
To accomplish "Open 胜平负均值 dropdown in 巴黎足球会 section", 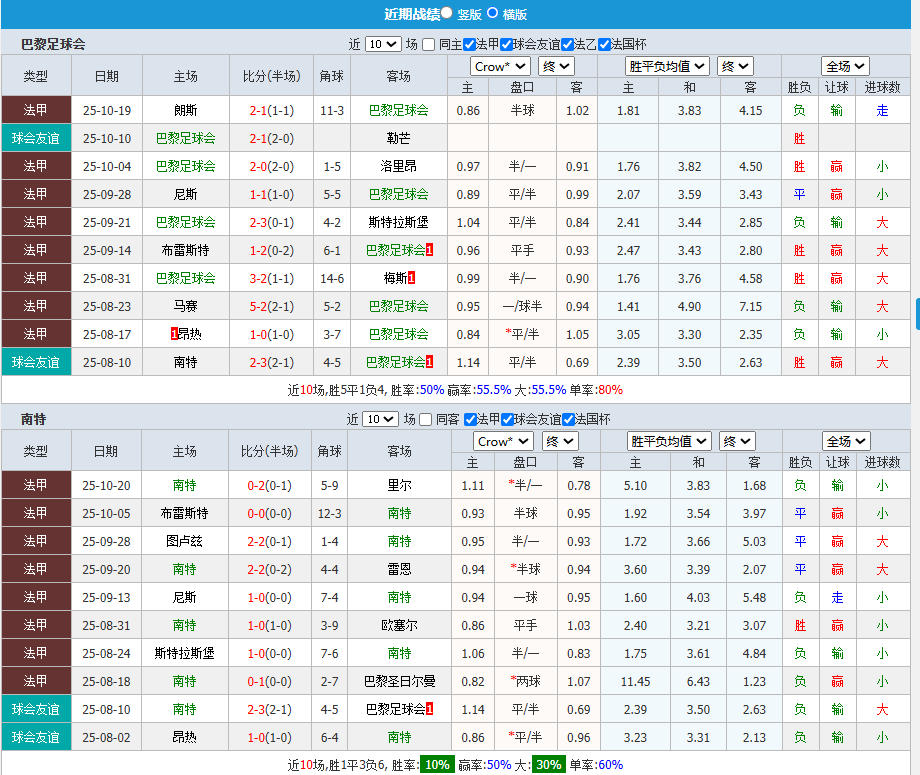I will click(x=668, y=66).
